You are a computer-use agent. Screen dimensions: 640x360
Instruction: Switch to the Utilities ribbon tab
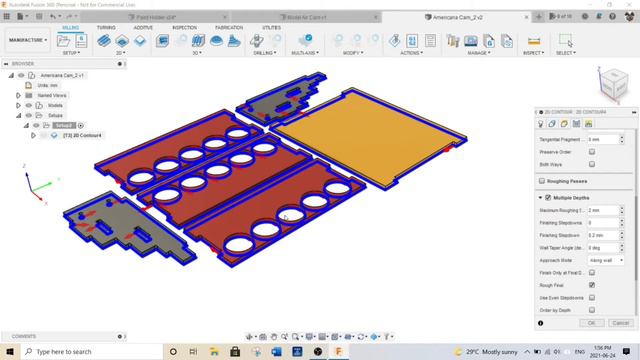271,27
